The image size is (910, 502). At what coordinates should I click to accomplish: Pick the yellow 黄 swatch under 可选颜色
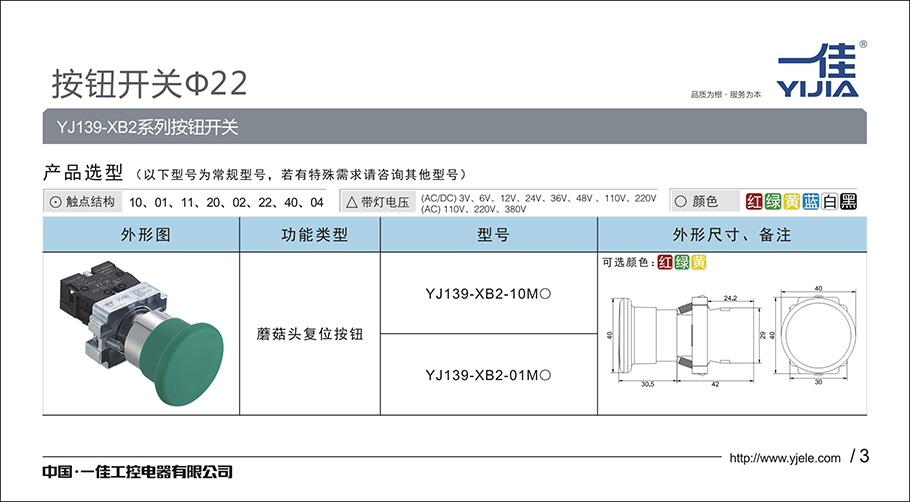coord(698,263)
